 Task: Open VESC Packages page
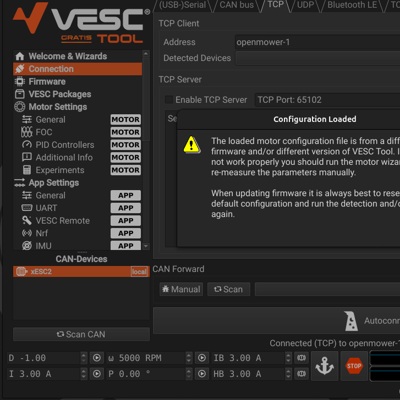point(77,94)
